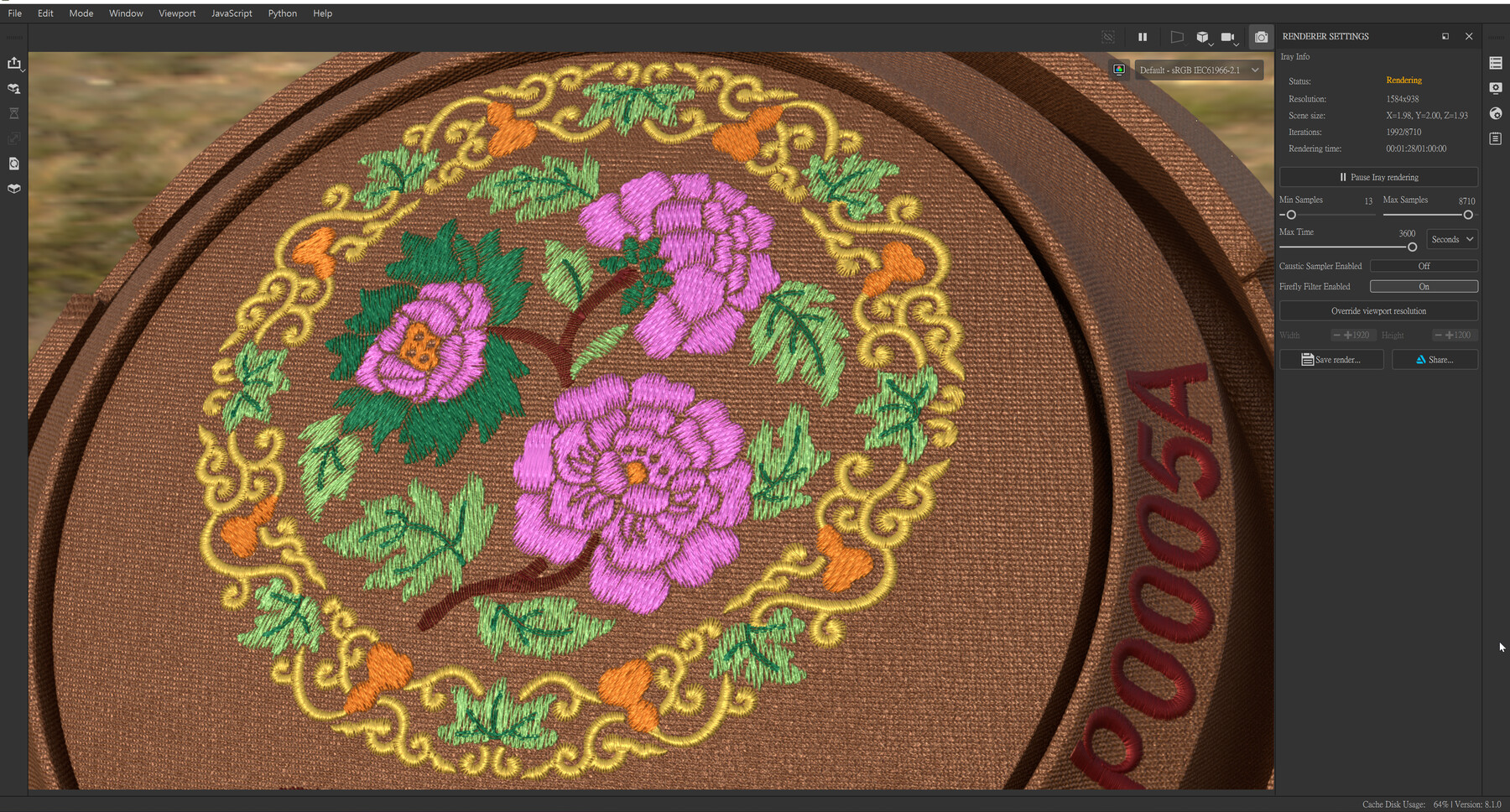Expand the camera icon dropdown arrow
The width and height of the screenshot is (1510, 812).
pyautogui.click(x=1236, y=44)
